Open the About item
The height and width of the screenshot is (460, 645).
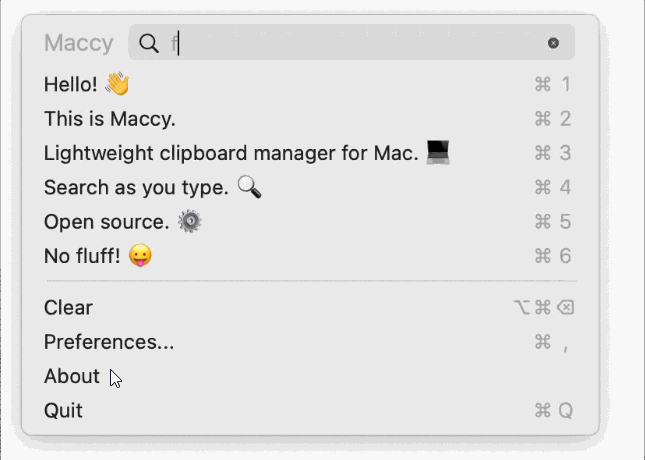pyautogui.click(x=311, y=376)
